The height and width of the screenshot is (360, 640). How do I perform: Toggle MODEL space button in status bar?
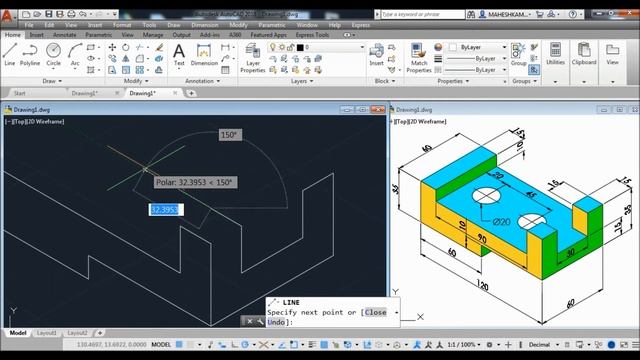pyautogui.click(x=161, y=345)
